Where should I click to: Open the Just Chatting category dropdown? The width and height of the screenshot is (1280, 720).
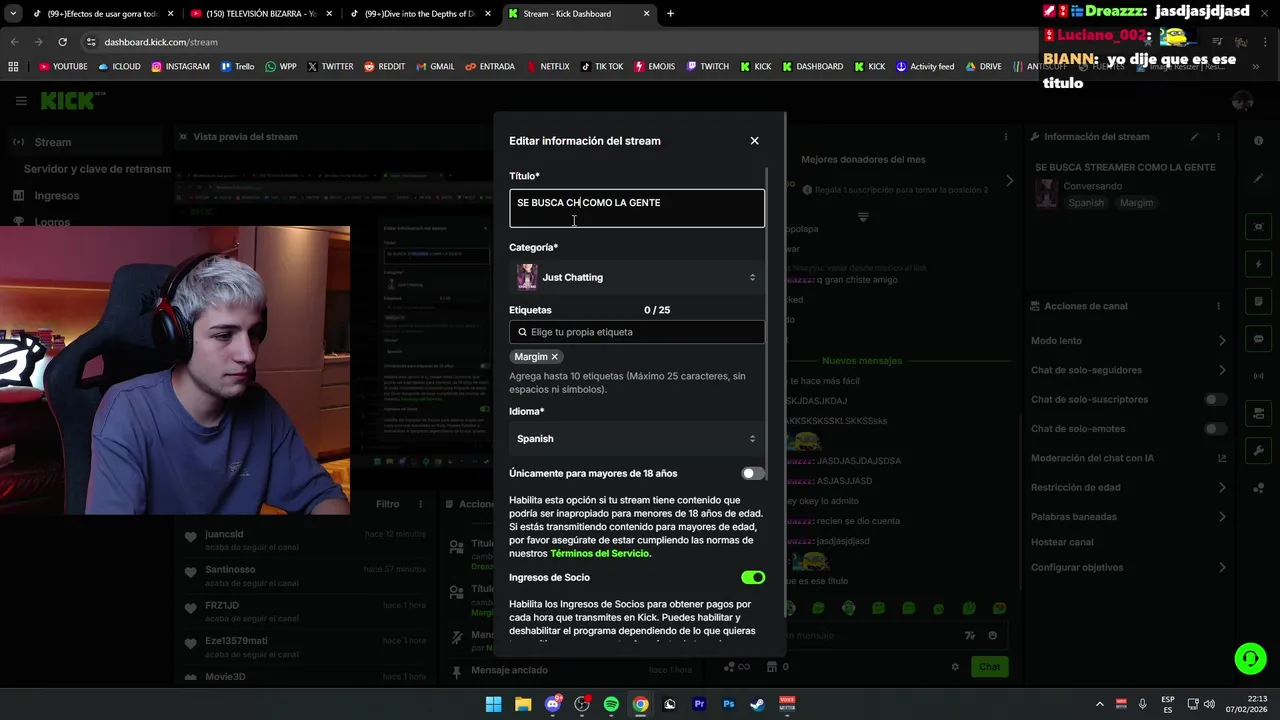[637, 277]
